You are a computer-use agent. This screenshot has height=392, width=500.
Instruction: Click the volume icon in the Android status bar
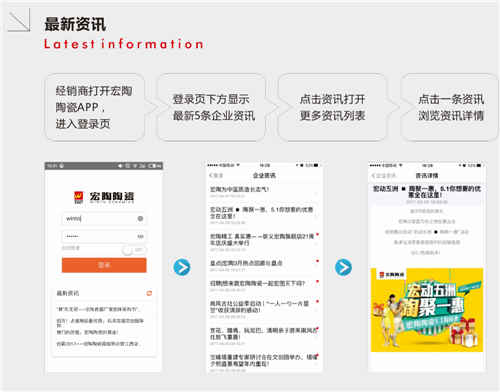coord(120,166)
